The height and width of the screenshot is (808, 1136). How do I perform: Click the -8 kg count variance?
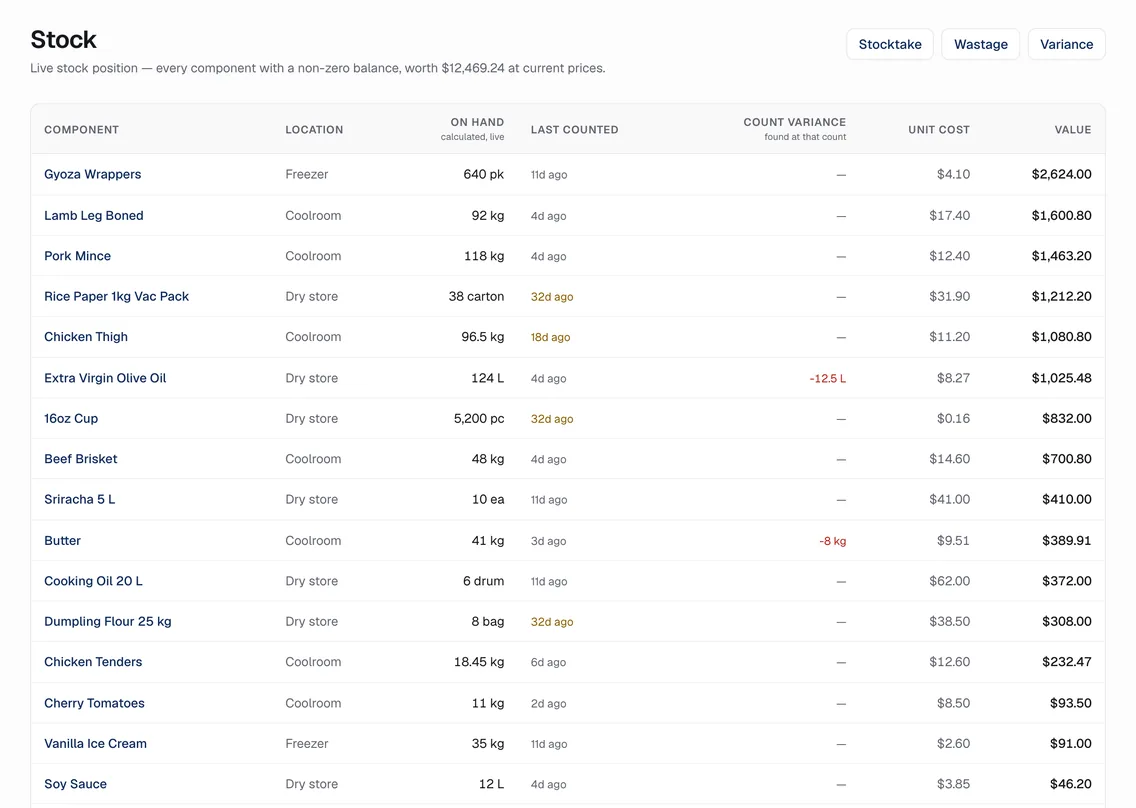(x=832, y=541)
